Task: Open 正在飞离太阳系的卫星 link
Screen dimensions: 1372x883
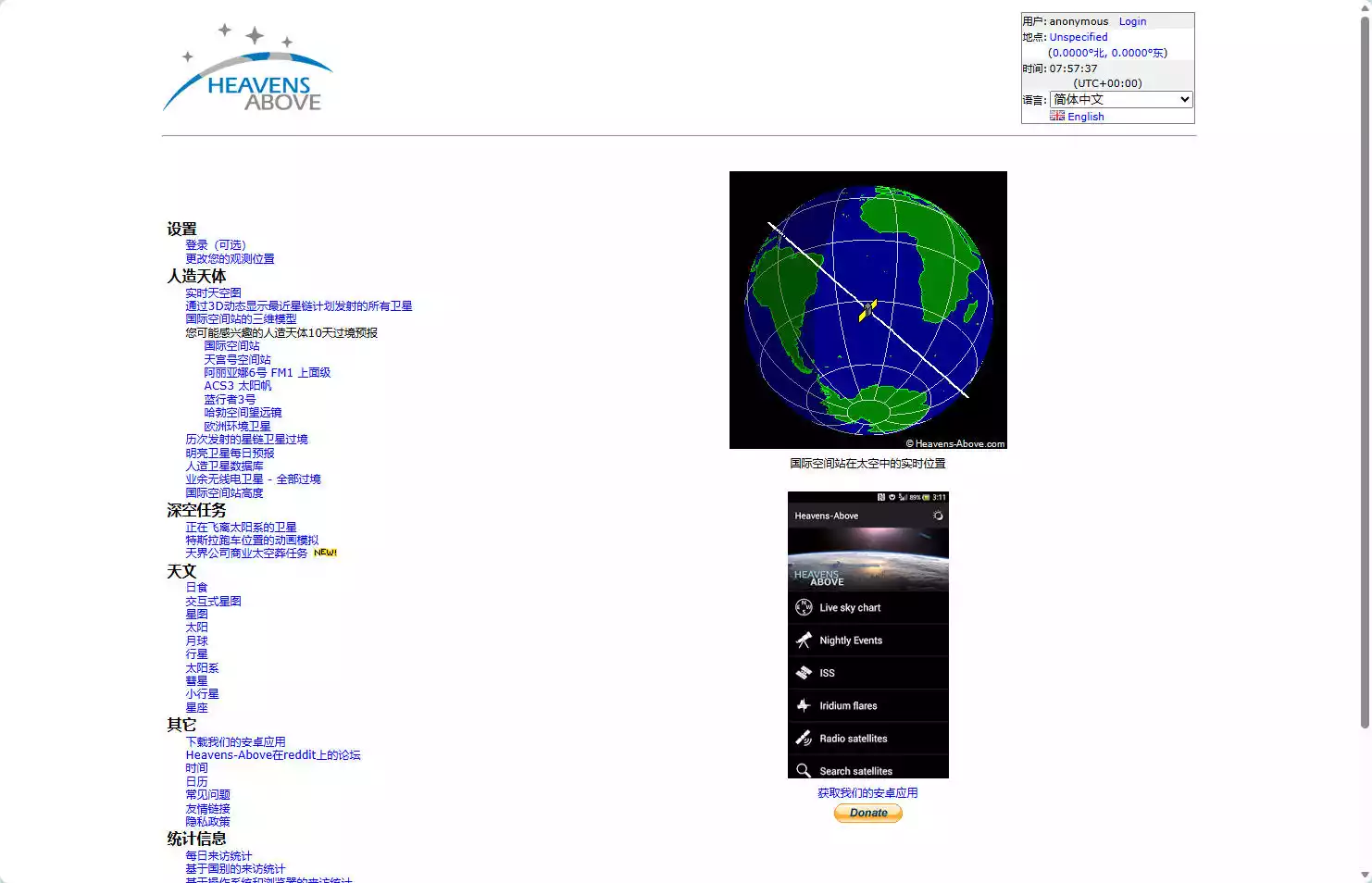Action: tap(241, 528)
